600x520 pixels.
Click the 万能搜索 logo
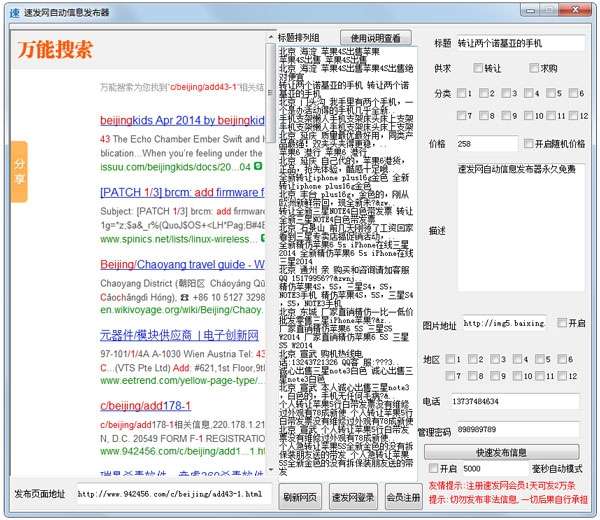pyautogui.click(x=55, y=50)
